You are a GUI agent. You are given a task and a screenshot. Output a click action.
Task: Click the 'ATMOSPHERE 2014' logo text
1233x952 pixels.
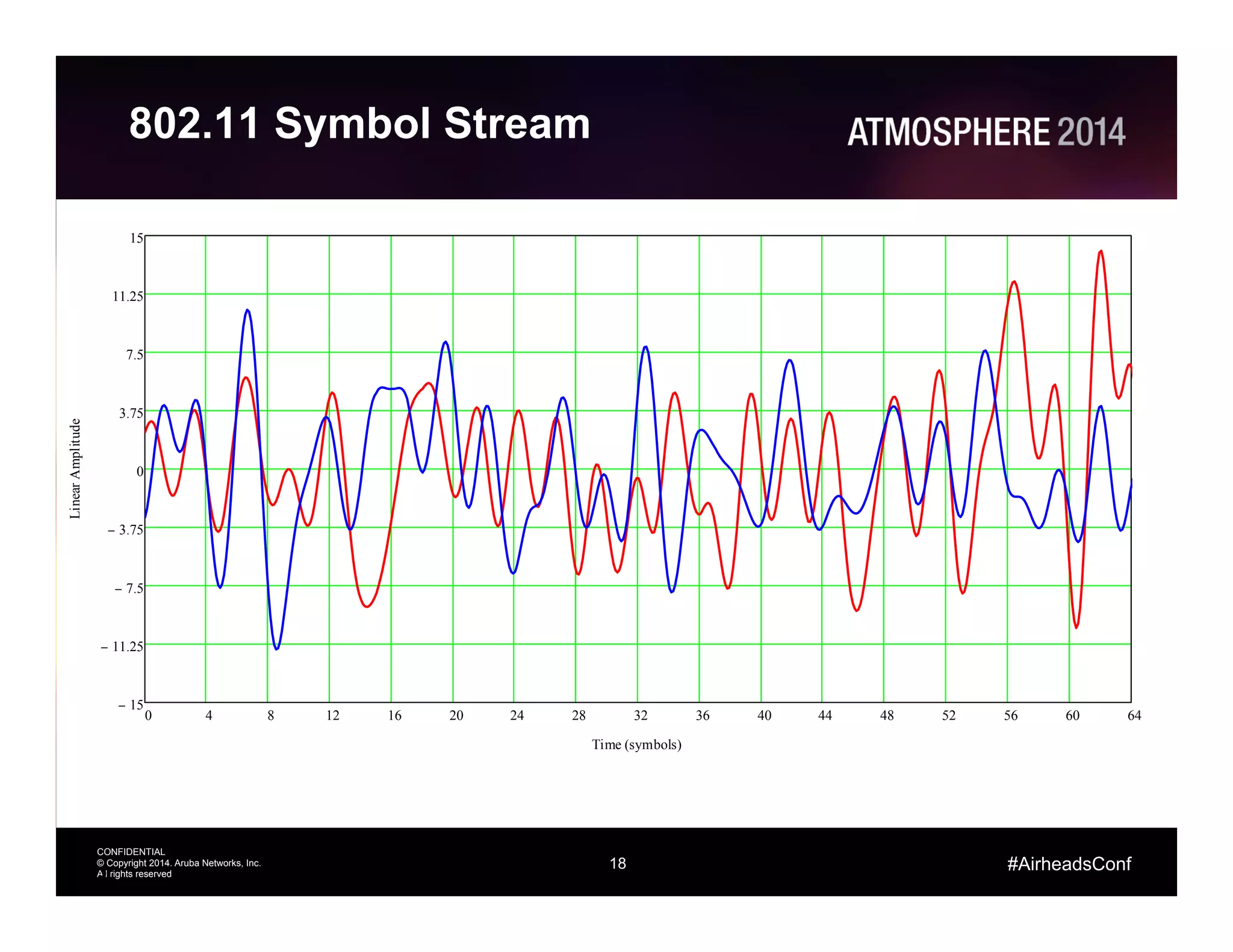(x=986, y=132)
